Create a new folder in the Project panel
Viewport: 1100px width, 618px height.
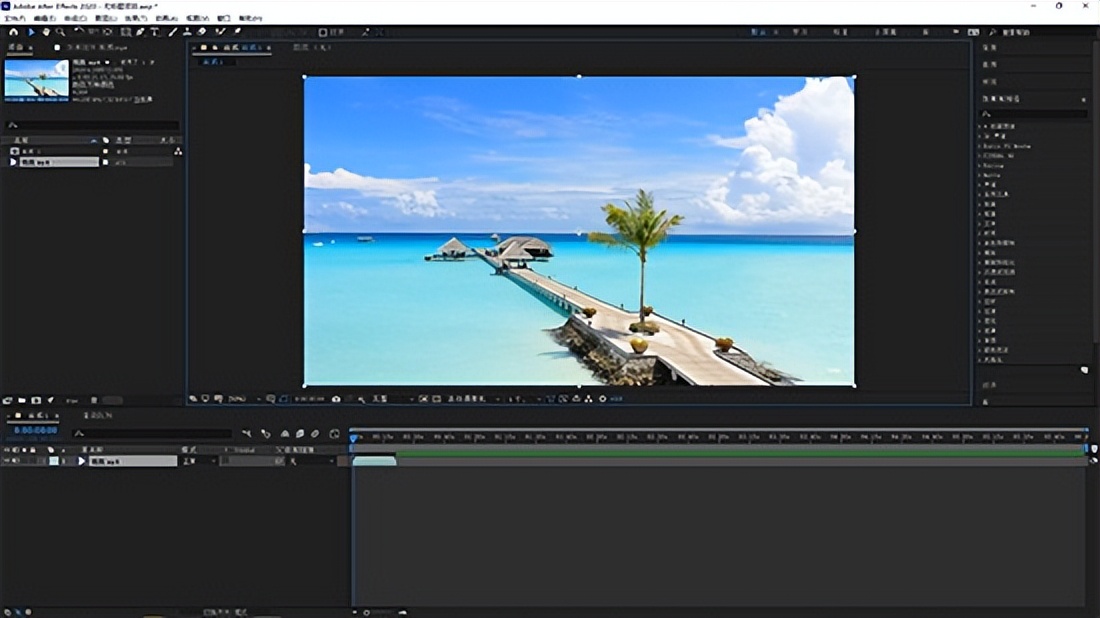tap(22, 401)
